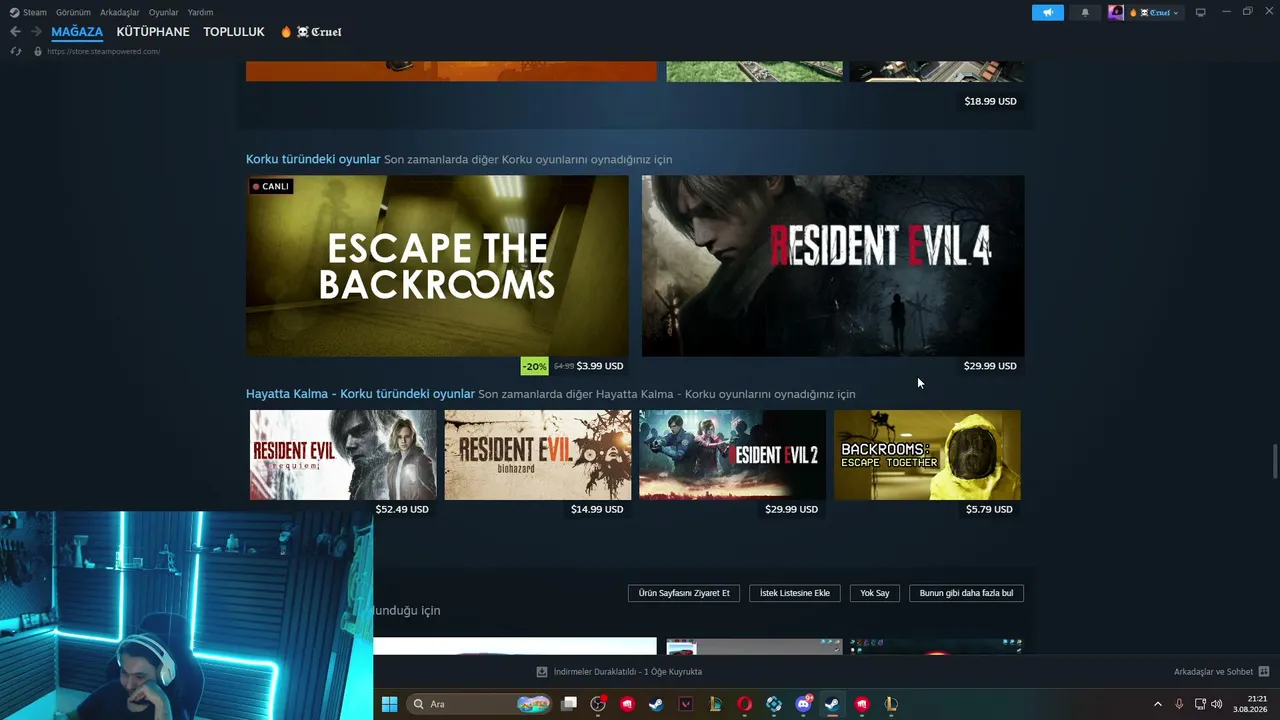The image size is (1280, 720).
Task: Open the Windows Start menu
Action: click(x=389, y=704)
